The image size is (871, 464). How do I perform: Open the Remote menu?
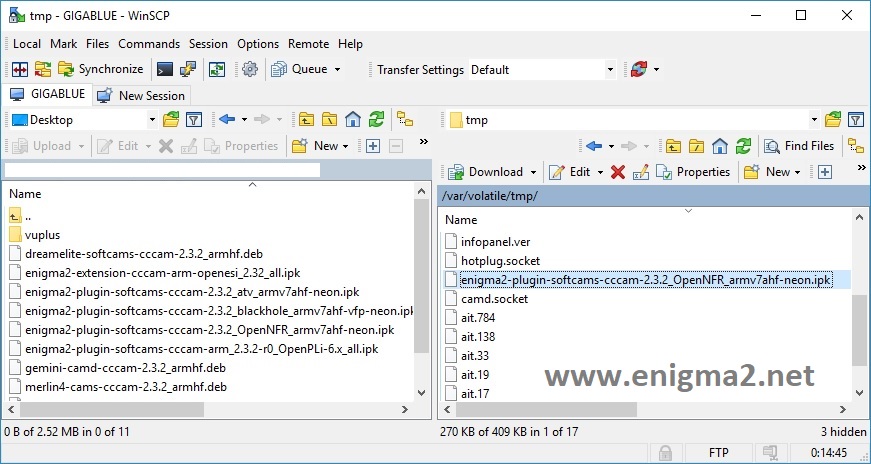pyautogui.click(x=308, y=44)
